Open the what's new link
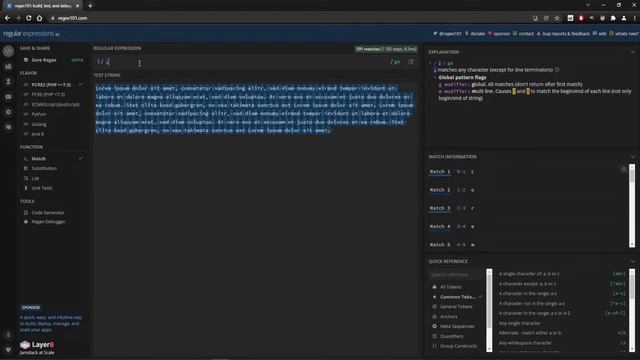The width and height of the screenshot is (640, 360). click(x=624, y=33)
